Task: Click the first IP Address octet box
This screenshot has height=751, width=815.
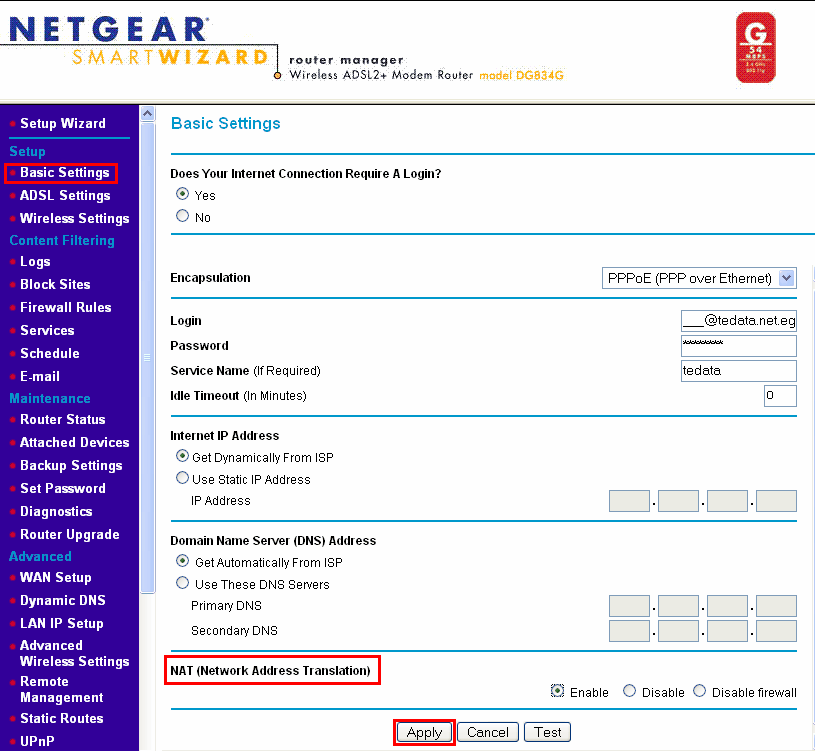Action: [629, 501]
